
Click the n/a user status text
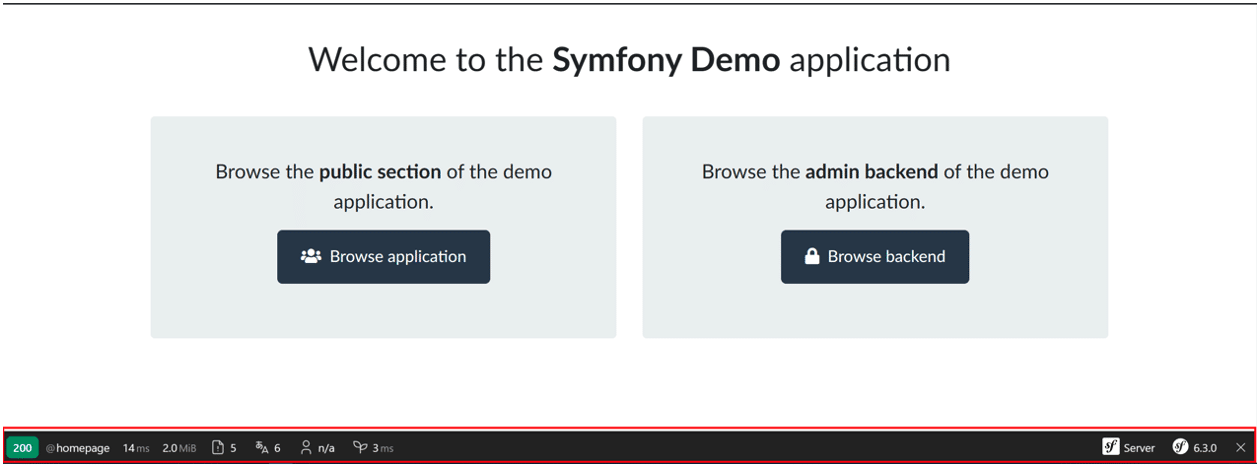pos(326,448)
